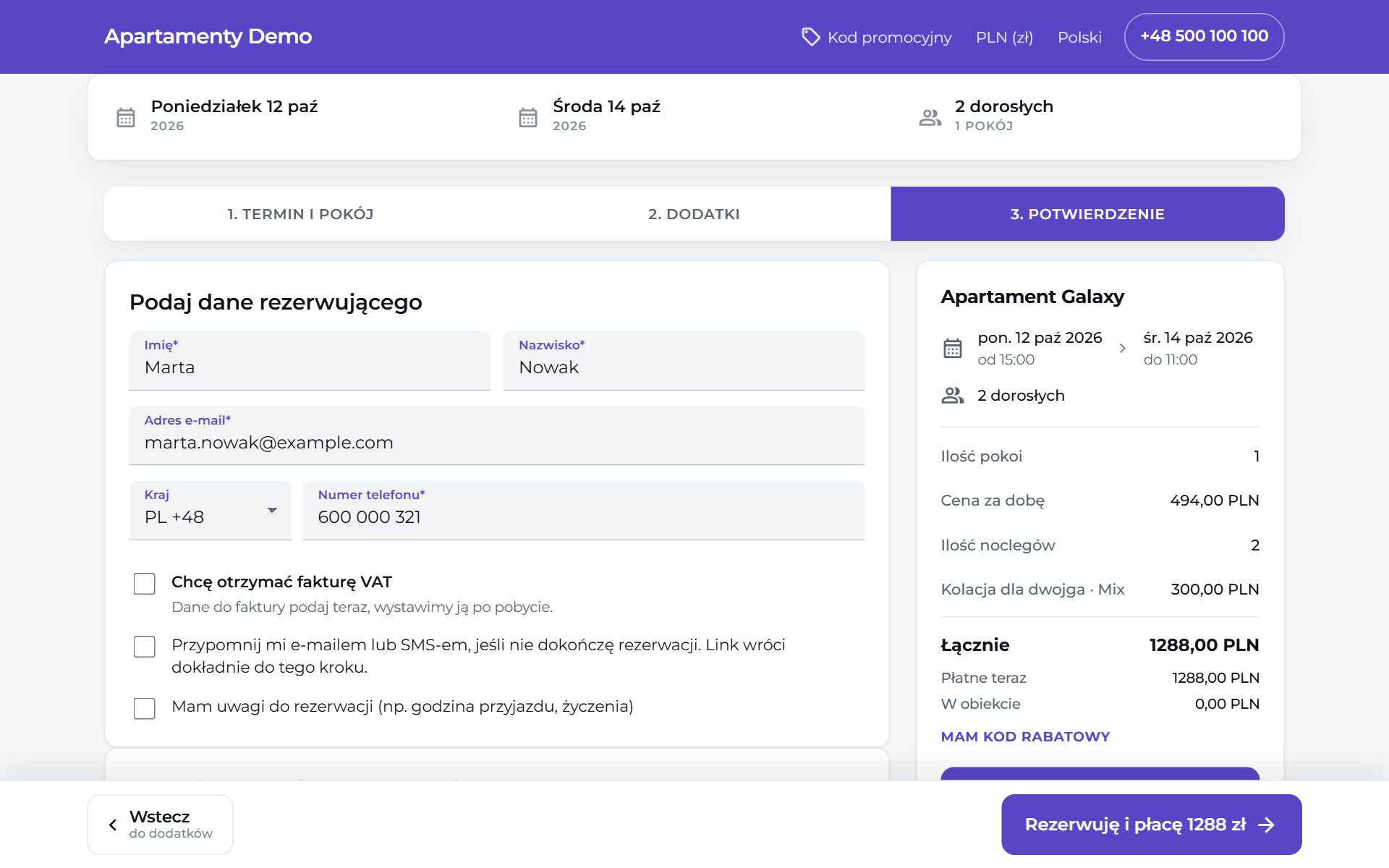Open the 2 dorosłych guests selector

tap(986, 116)
